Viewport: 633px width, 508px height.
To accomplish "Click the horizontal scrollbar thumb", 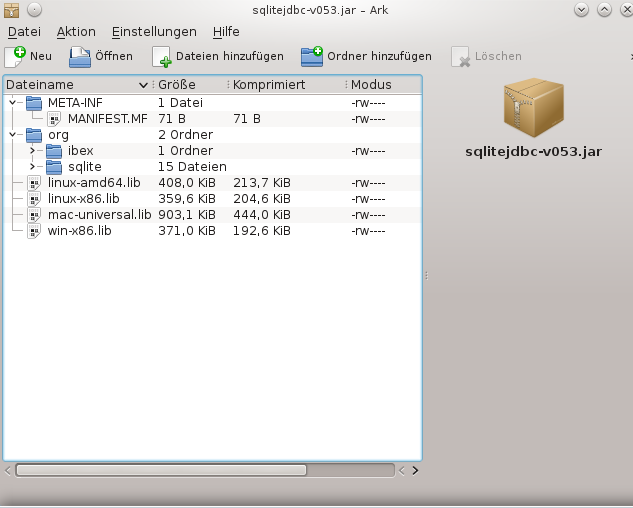I will click(161, 470).
